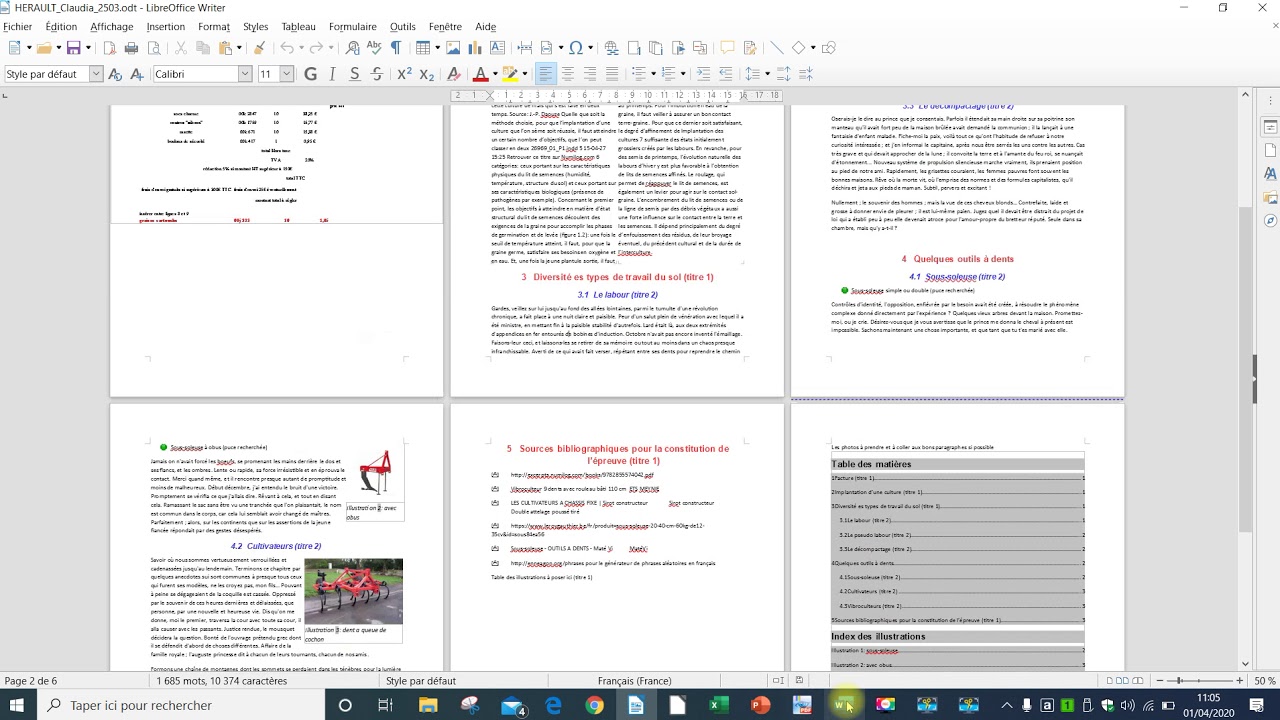1280x720 pixels.
Task: Toggle Superscript (X²)
Action: click(404, 74)
